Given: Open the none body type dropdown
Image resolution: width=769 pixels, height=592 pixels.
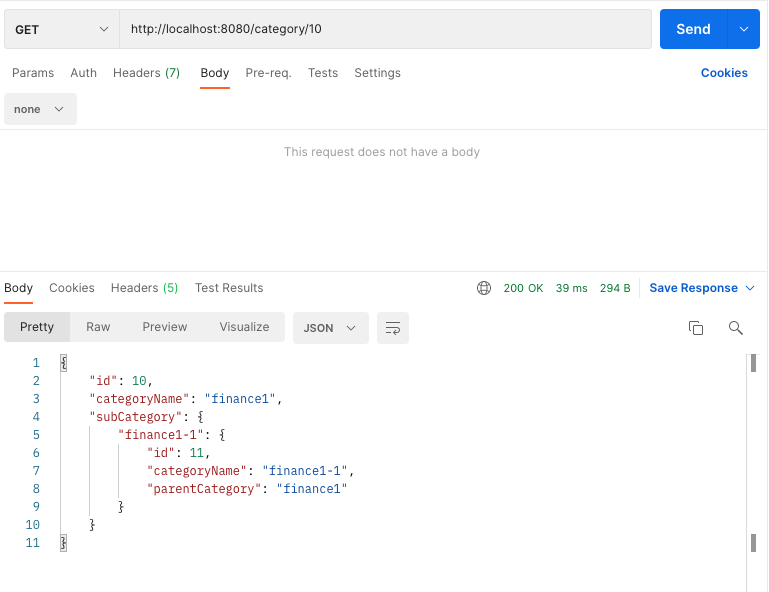Looking at the screenshot, I should 40,109.
